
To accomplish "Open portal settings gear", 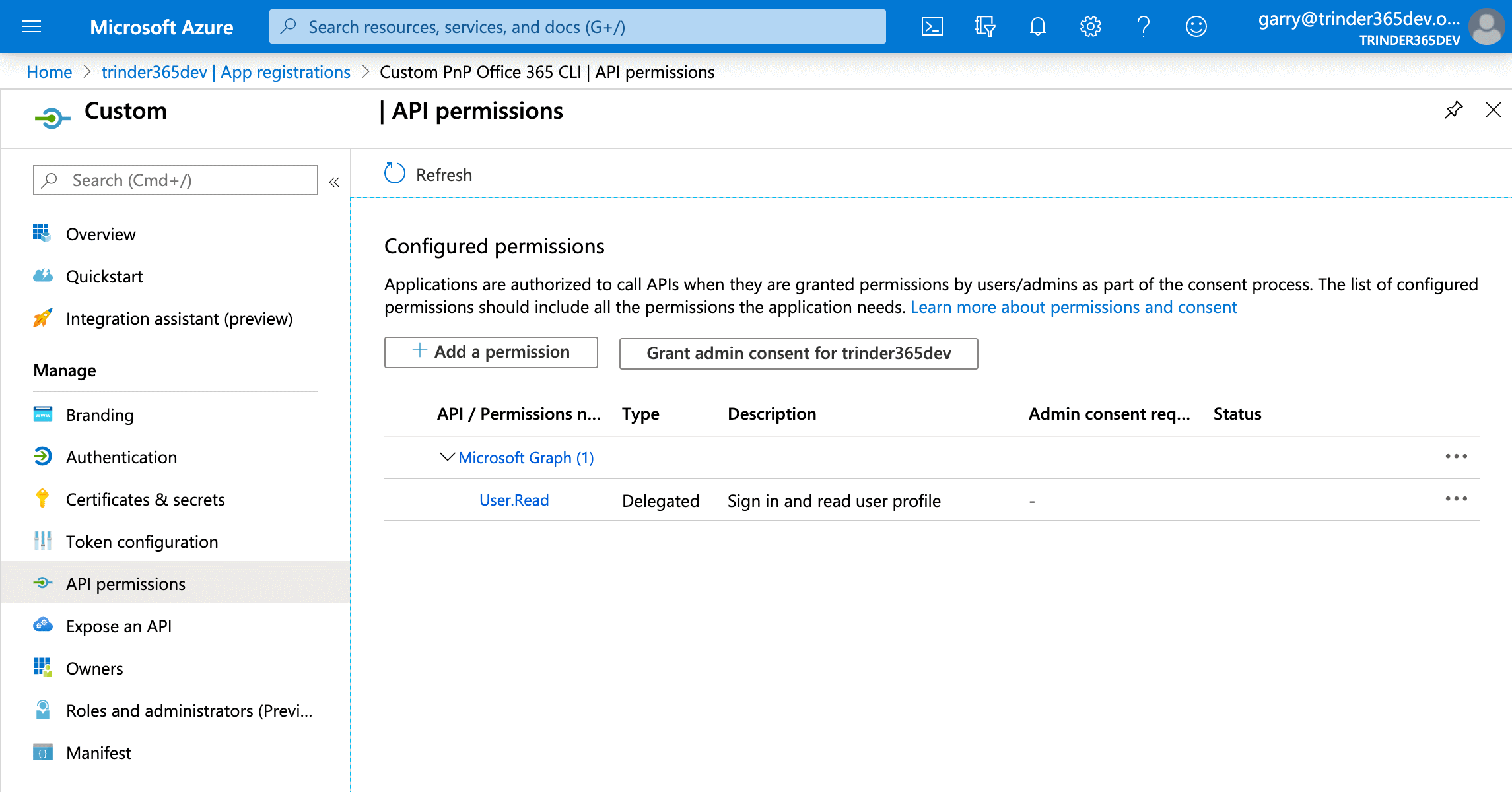I will pyautogui.click(x=1090, y=26).
